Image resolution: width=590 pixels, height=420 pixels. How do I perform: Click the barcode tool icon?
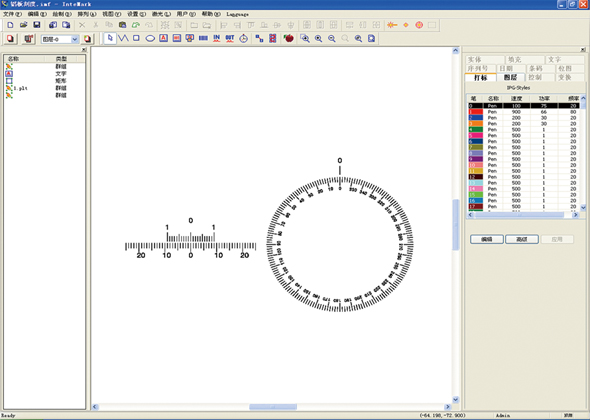point(203,38)
